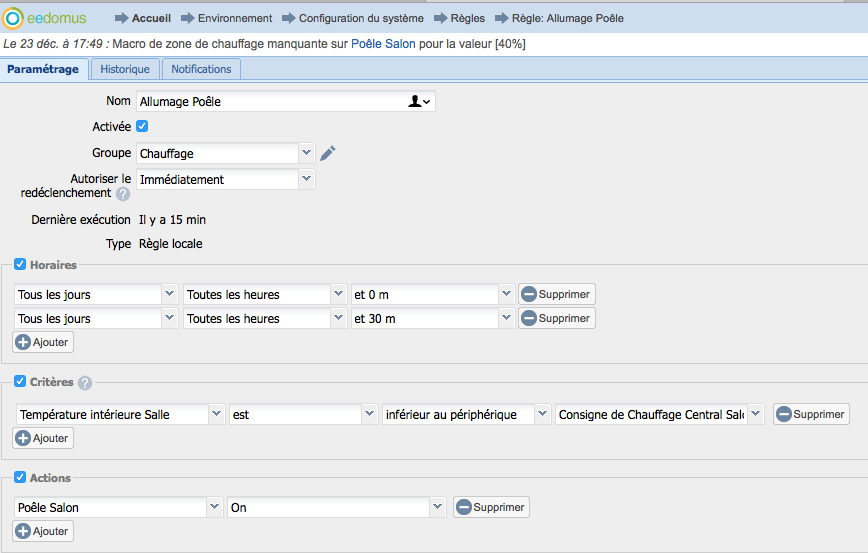Click the pencil icon next to Groupe
This screenshot has height=553, width=868.
click(328, 153)
